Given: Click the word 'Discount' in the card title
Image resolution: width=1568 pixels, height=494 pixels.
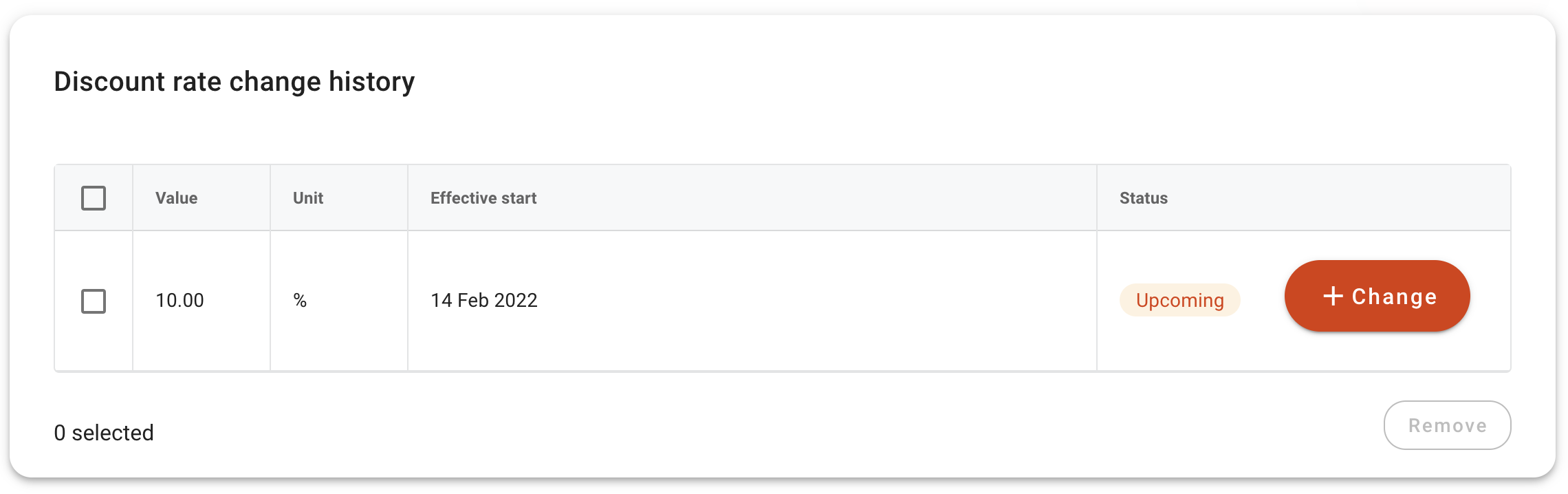Looking at the screenshot, I should click(x=109, y=82).
